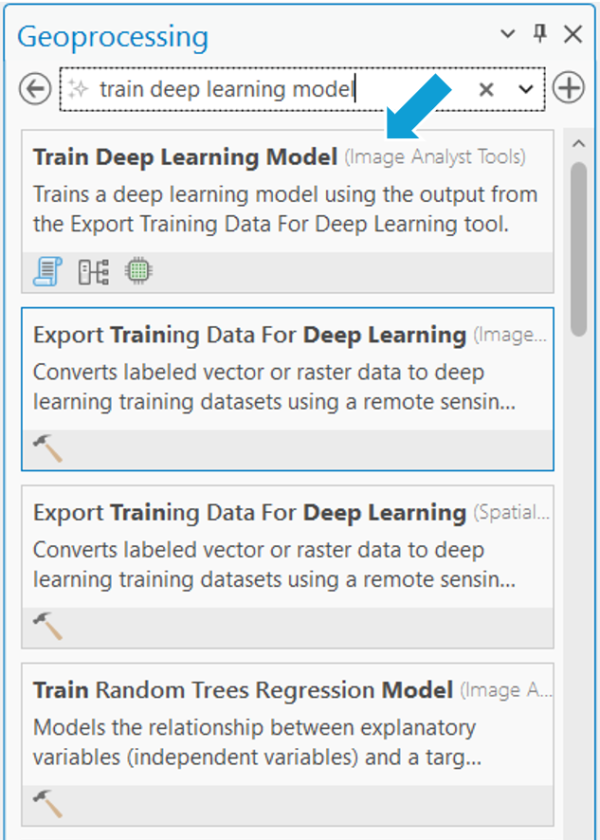The image size is (600, 840).
Task: Toggle auto-hide pin for Geoprocessing pane
Action: click(540, 34)
